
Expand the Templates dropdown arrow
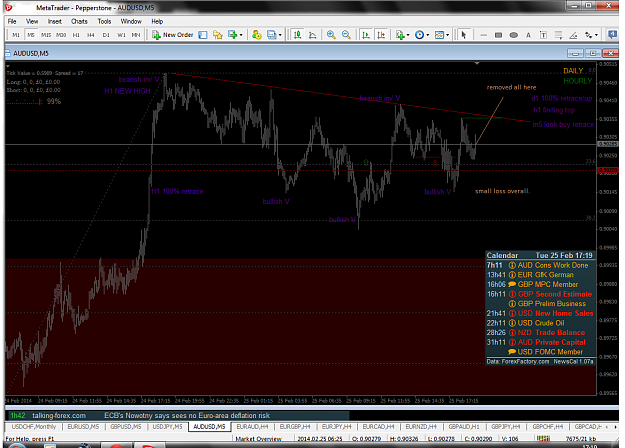(447, 35)
